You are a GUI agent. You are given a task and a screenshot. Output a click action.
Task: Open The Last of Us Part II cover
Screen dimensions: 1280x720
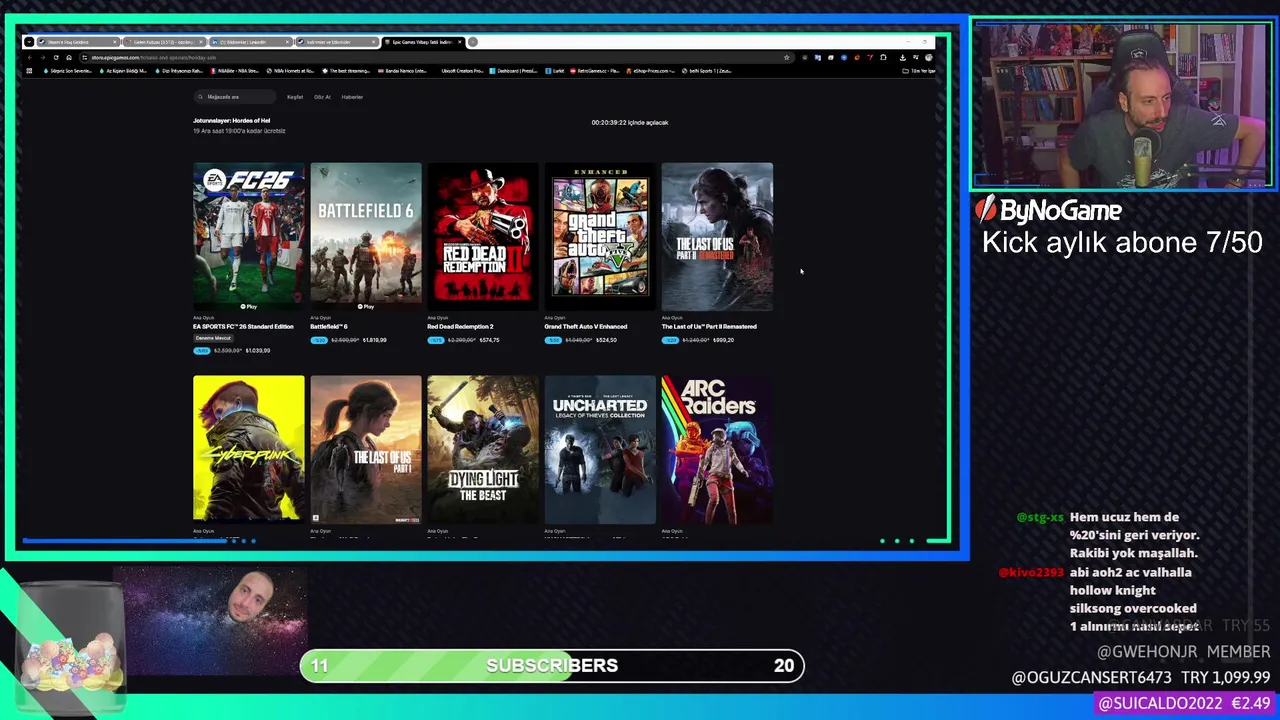click(717, 237)
